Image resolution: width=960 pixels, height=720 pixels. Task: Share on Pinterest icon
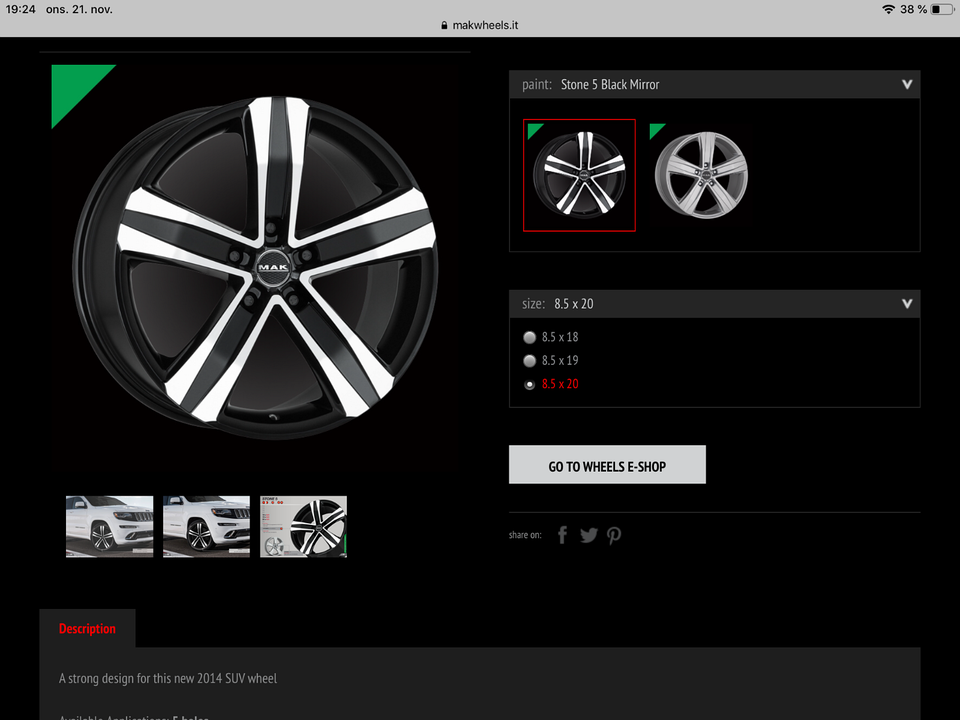[x=614, y=535]
